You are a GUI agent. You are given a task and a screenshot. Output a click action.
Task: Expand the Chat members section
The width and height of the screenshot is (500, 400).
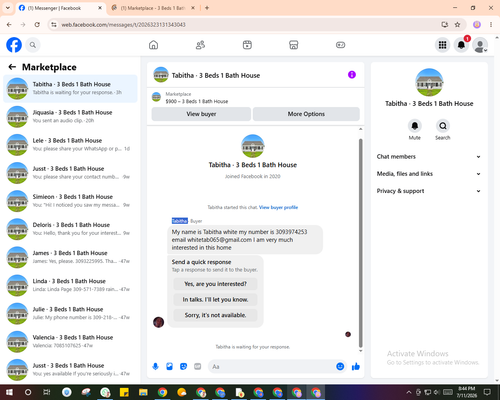(x=429, y=157)
